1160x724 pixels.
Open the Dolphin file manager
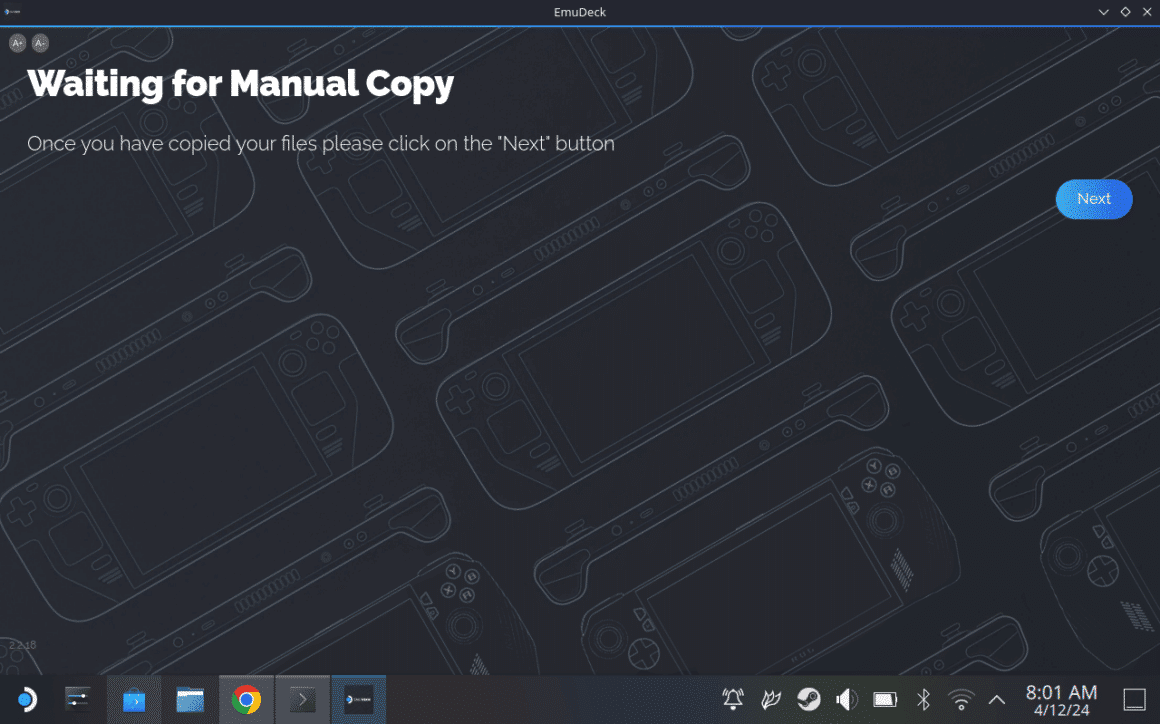click(190, 700)
